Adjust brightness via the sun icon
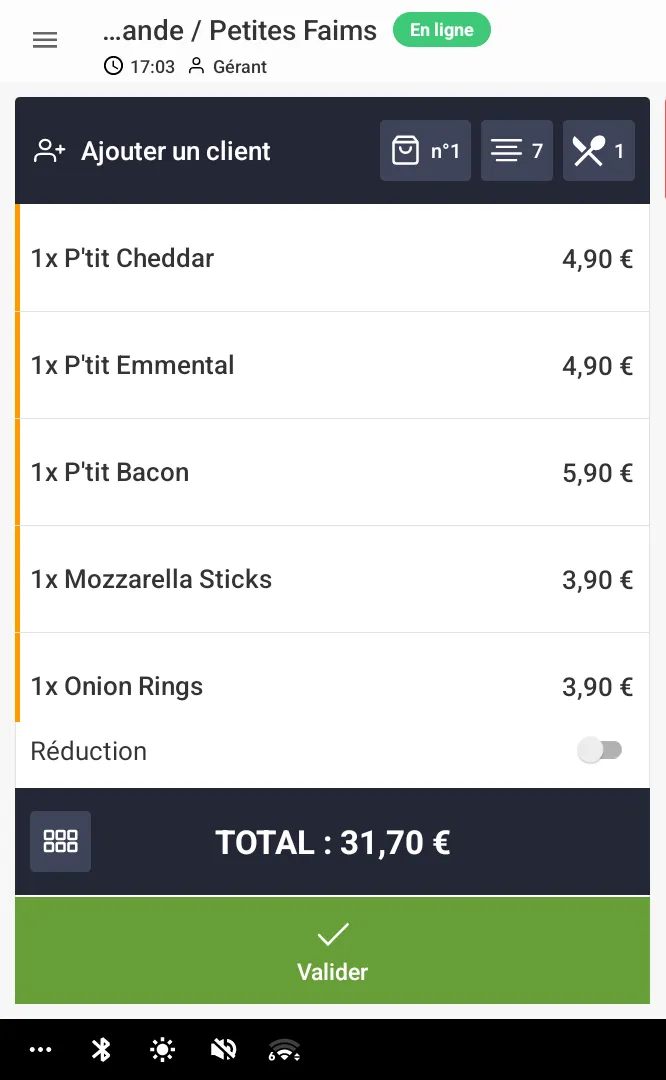Screen dimensions: 666x1080 (161, 1049)
